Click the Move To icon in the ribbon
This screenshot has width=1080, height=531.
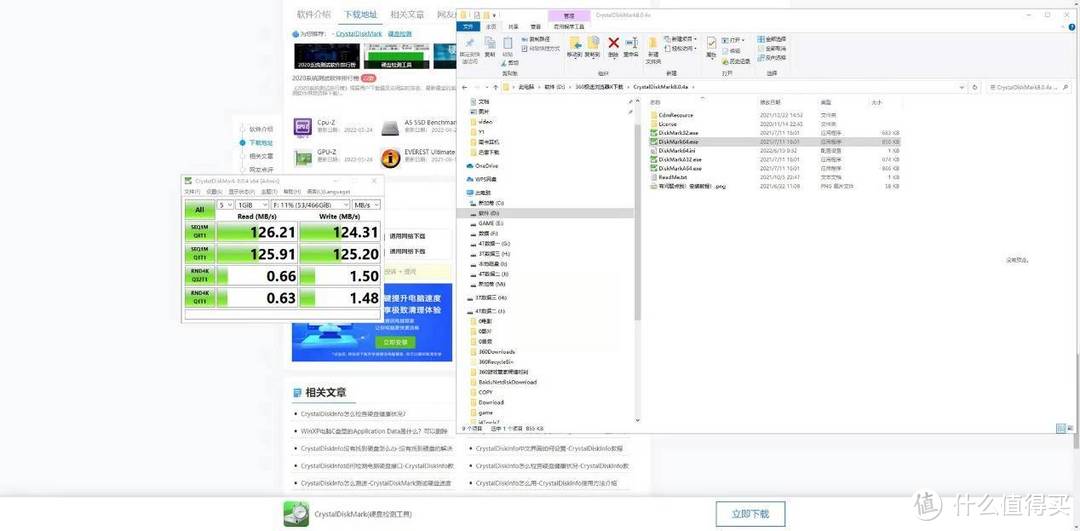click(x=574, y=43)
